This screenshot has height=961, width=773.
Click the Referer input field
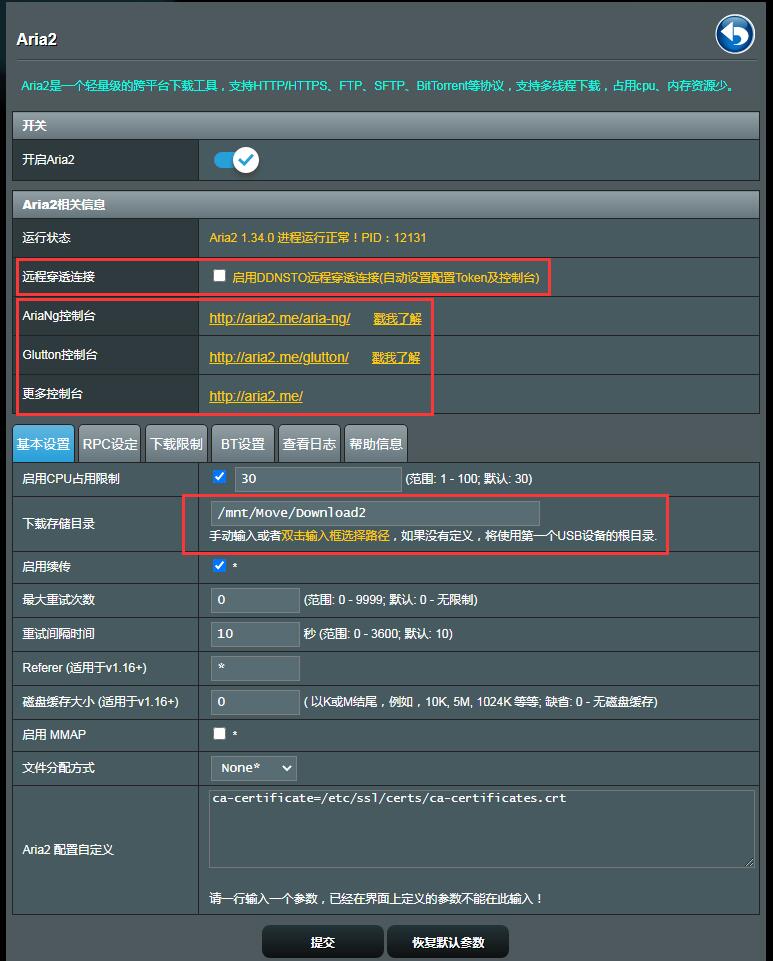point(255,668)
